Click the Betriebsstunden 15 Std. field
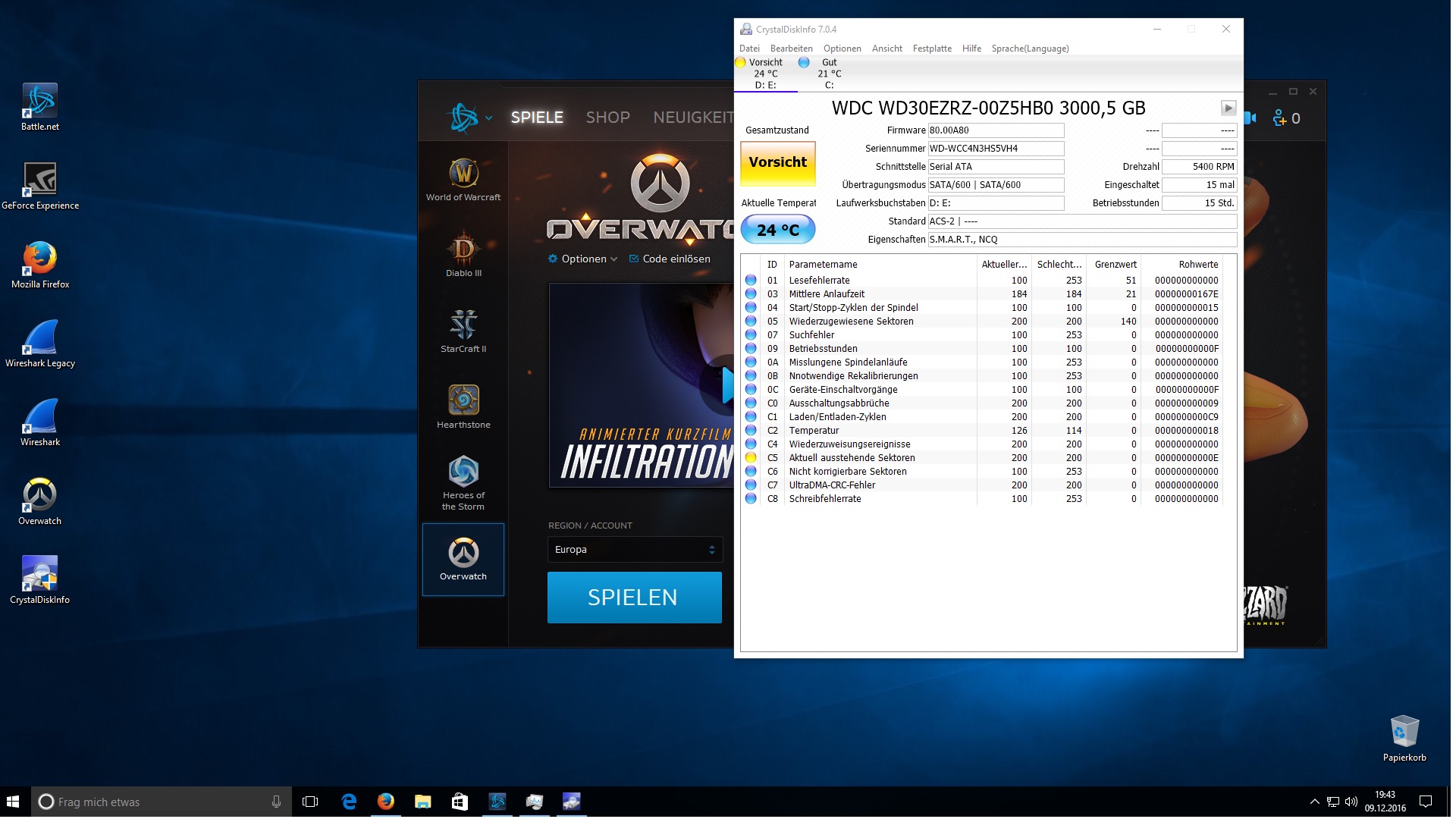 coord(1199,203)
